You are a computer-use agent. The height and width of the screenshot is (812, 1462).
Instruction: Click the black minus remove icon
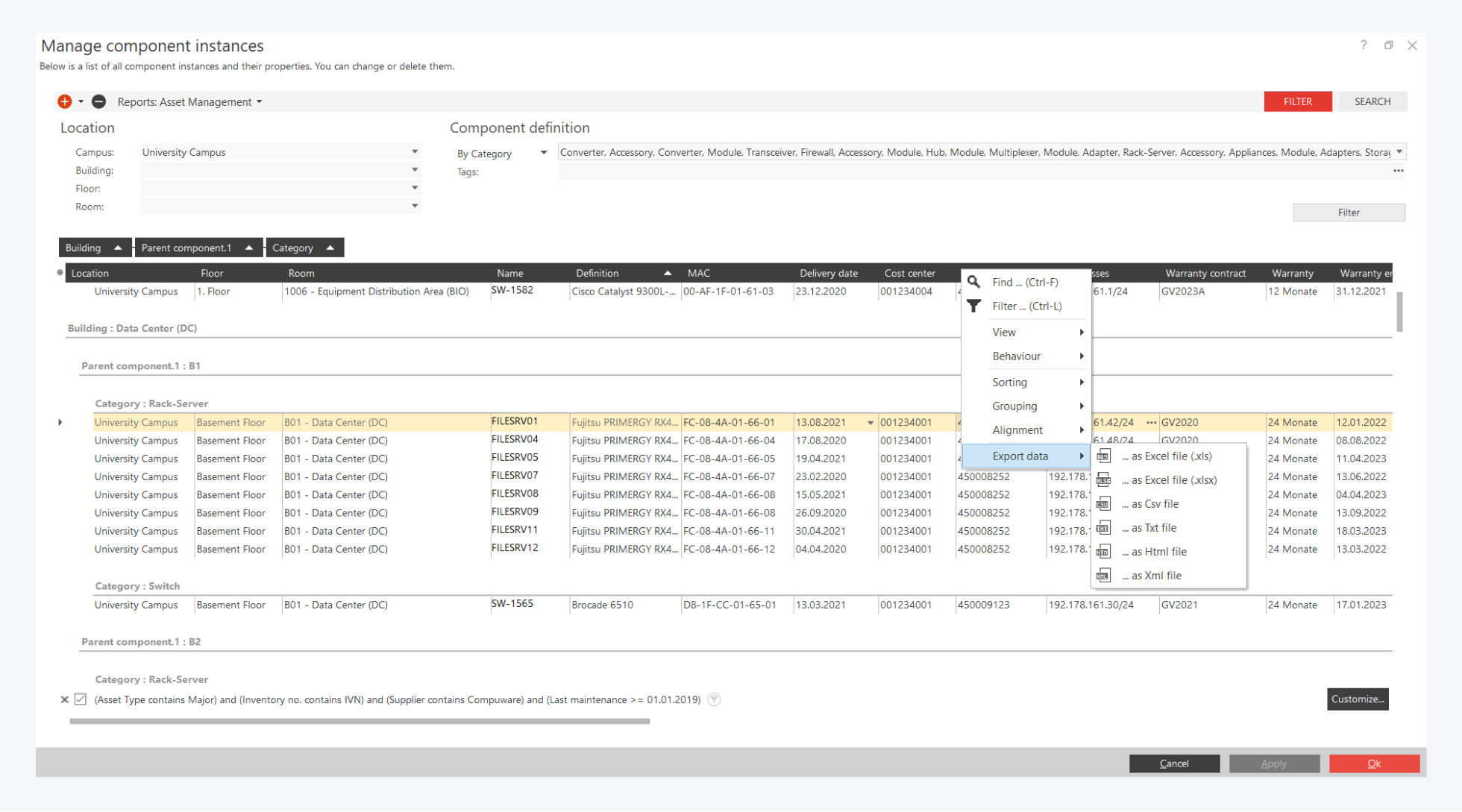[98, 101]
